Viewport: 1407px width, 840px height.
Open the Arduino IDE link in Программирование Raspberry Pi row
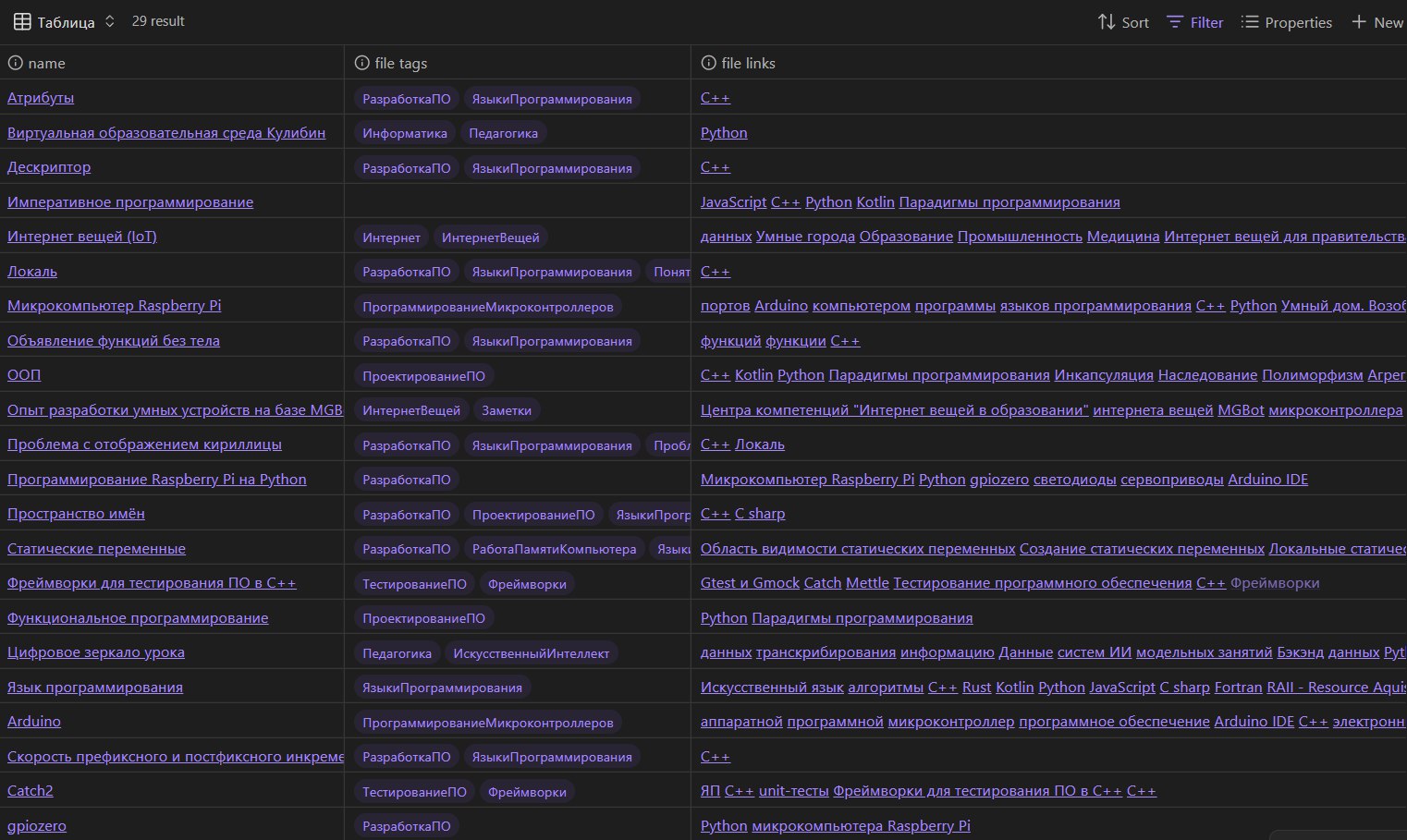(x=1267, y=480)
